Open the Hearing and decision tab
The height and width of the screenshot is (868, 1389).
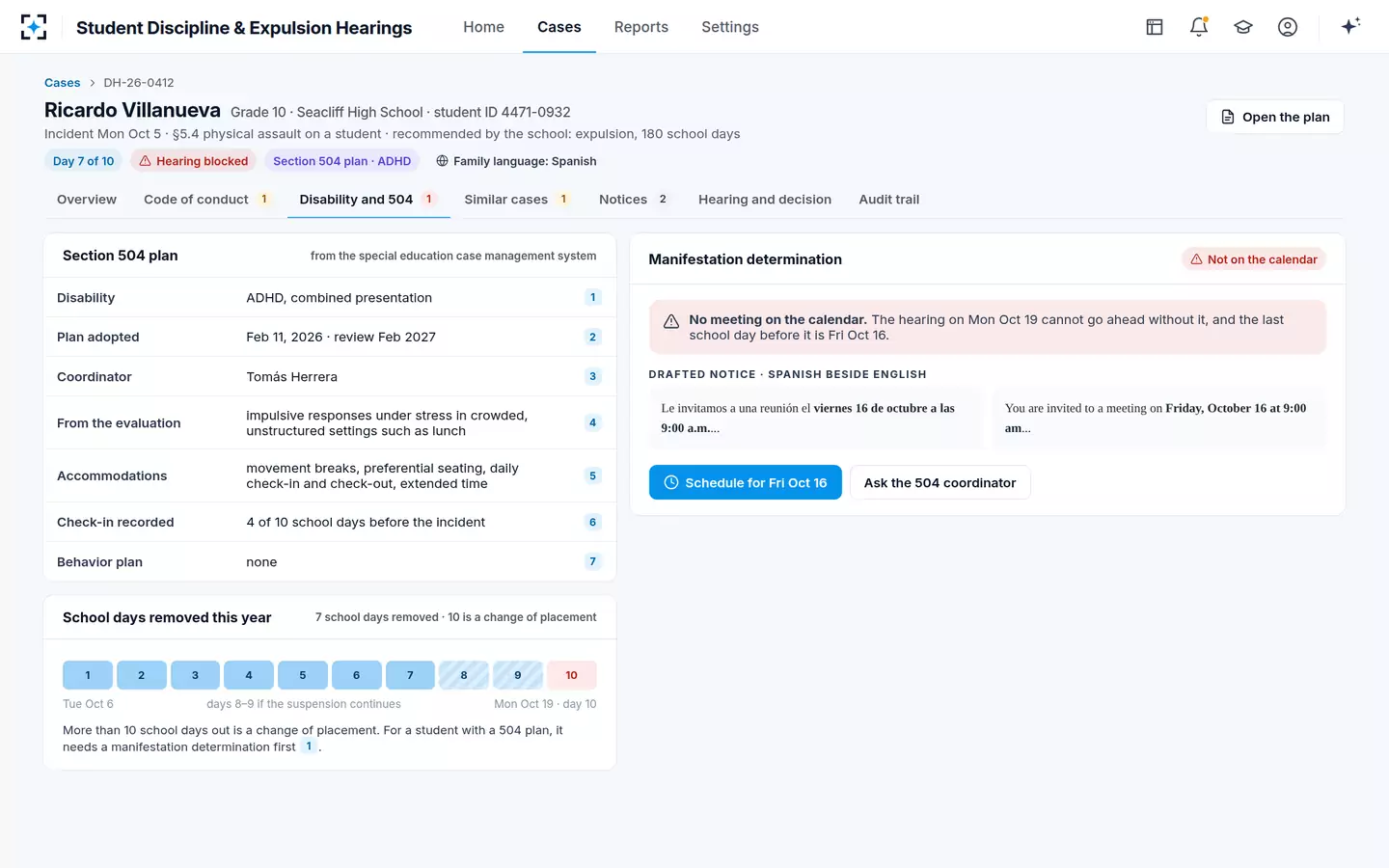pyautogui.click(x=765, y=200)
